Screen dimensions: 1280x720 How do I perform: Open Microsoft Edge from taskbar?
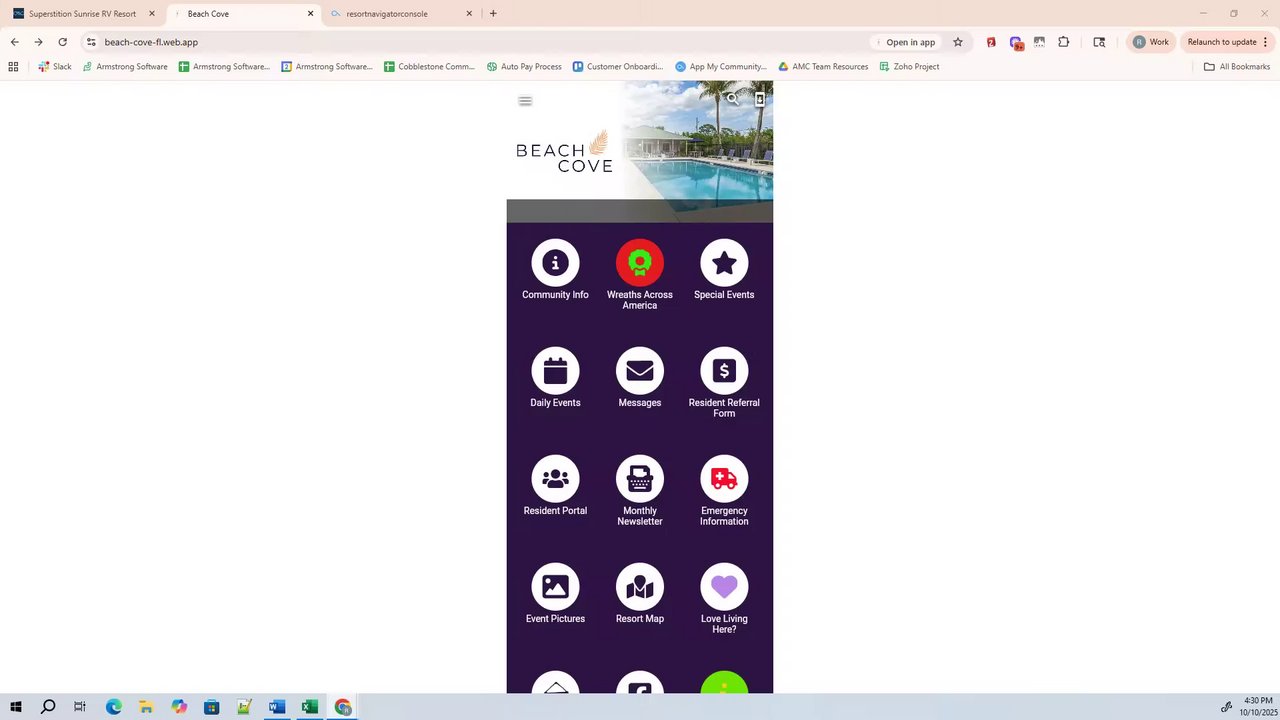(x=113, y=707)
